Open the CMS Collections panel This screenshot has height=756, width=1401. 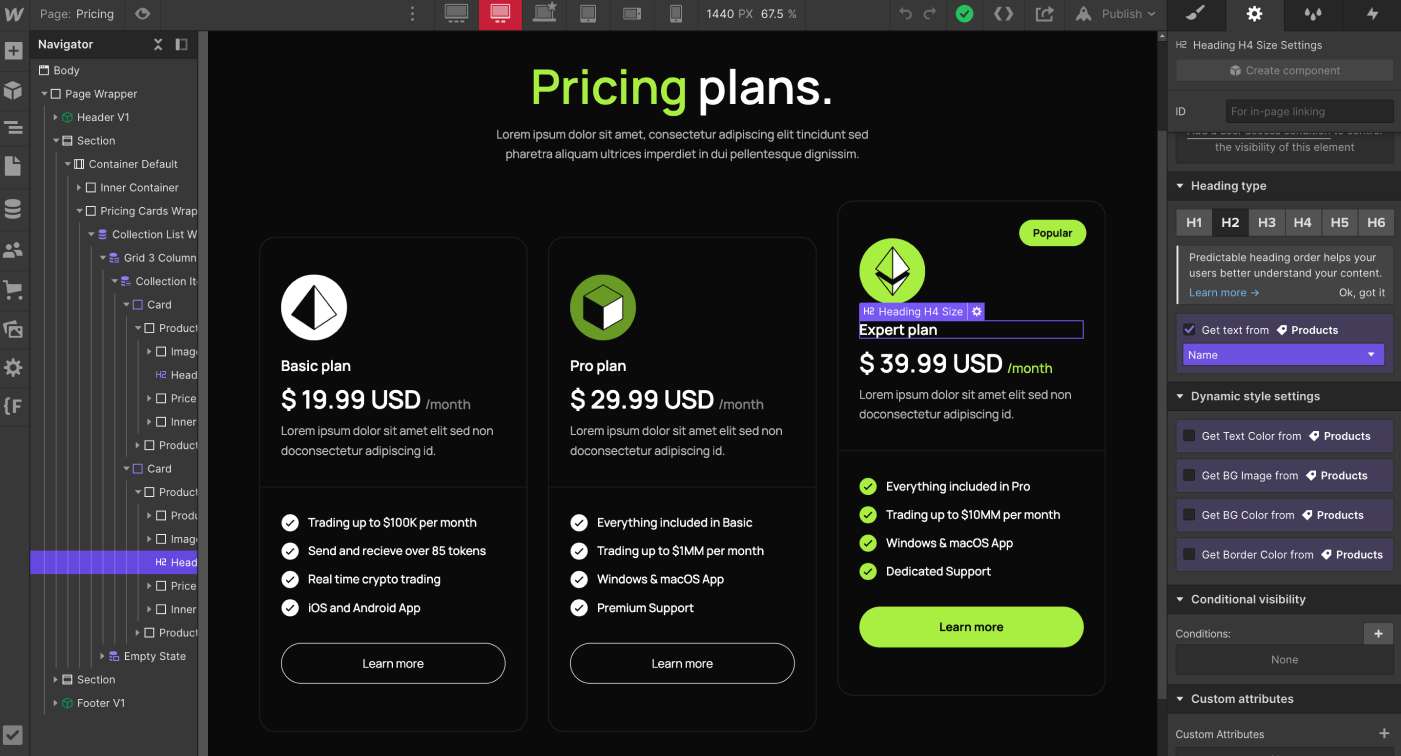coord(14,208)
